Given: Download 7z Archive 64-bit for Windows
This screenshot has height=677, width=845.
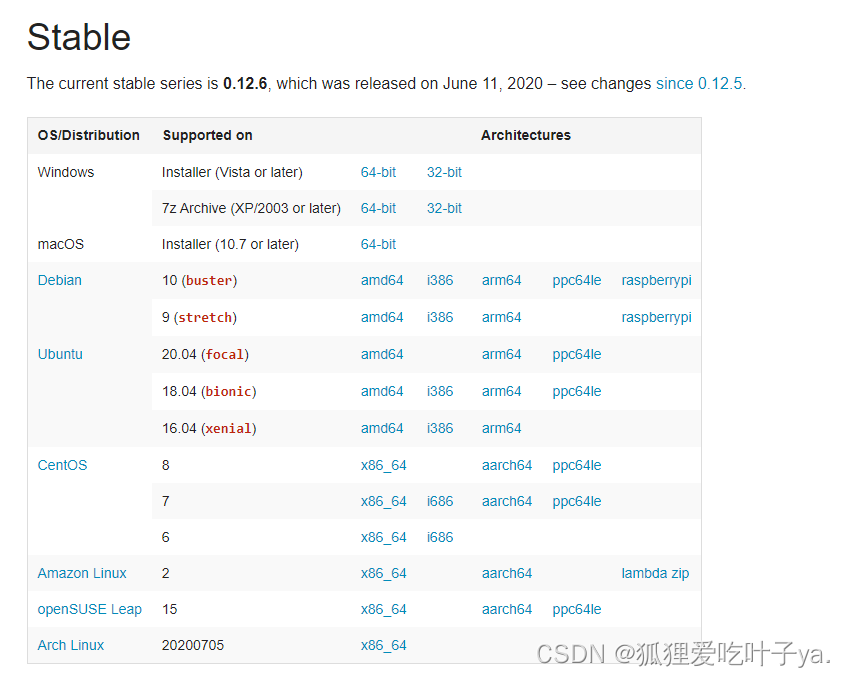Looking at the screenshot, I should point(378,208).
